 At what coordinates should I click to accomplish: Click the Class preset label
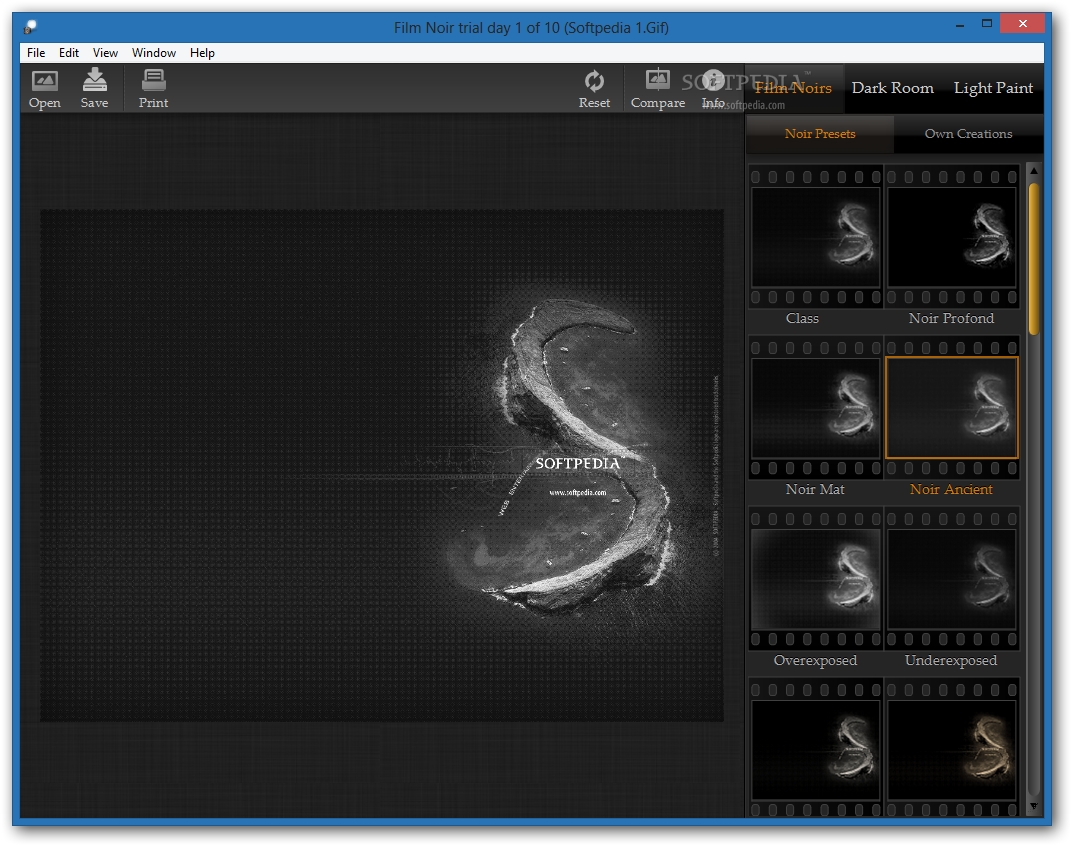tap(802, 319)
